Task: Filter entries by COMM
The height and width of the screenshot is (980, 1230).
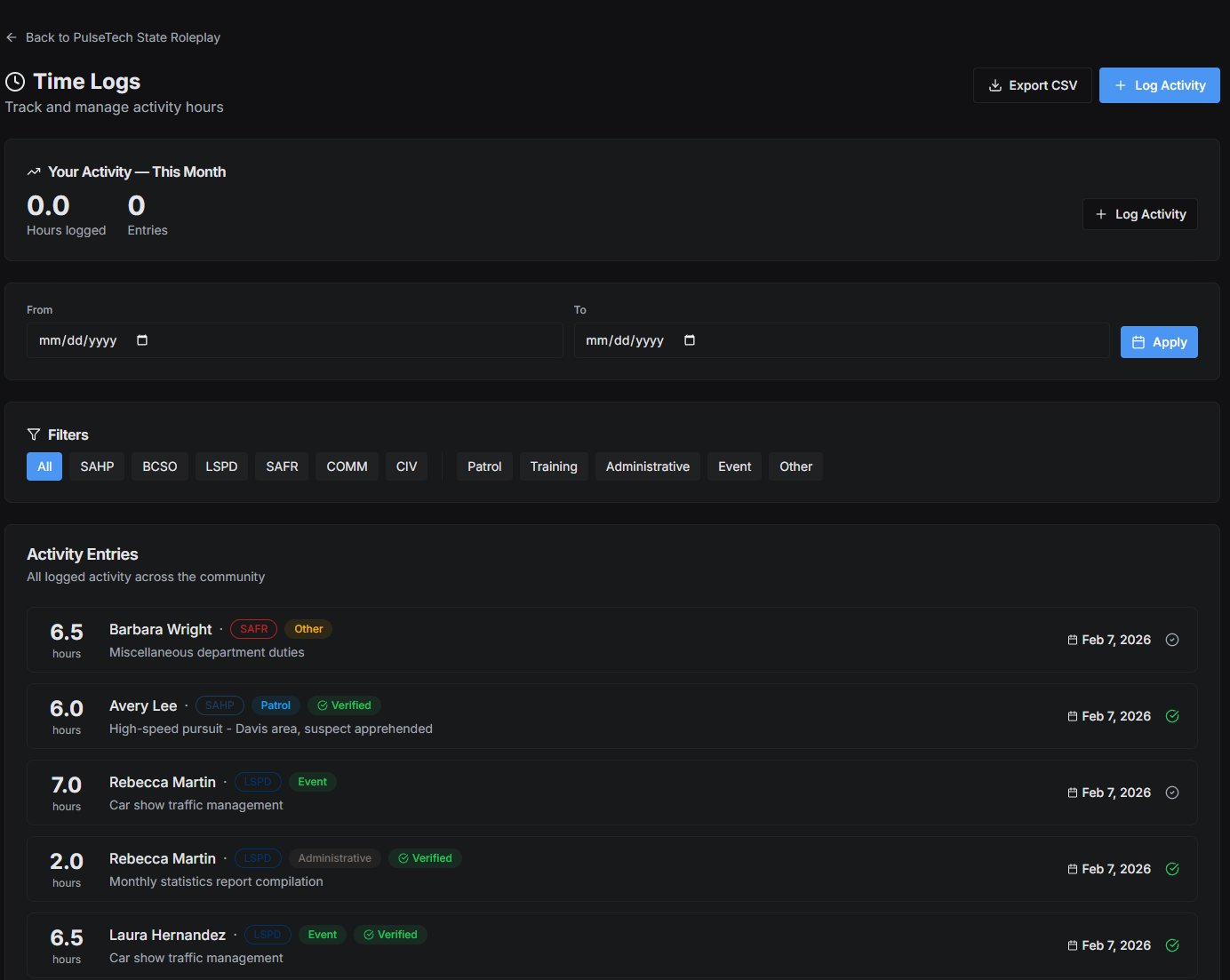Action: click(x=347, y=466)
